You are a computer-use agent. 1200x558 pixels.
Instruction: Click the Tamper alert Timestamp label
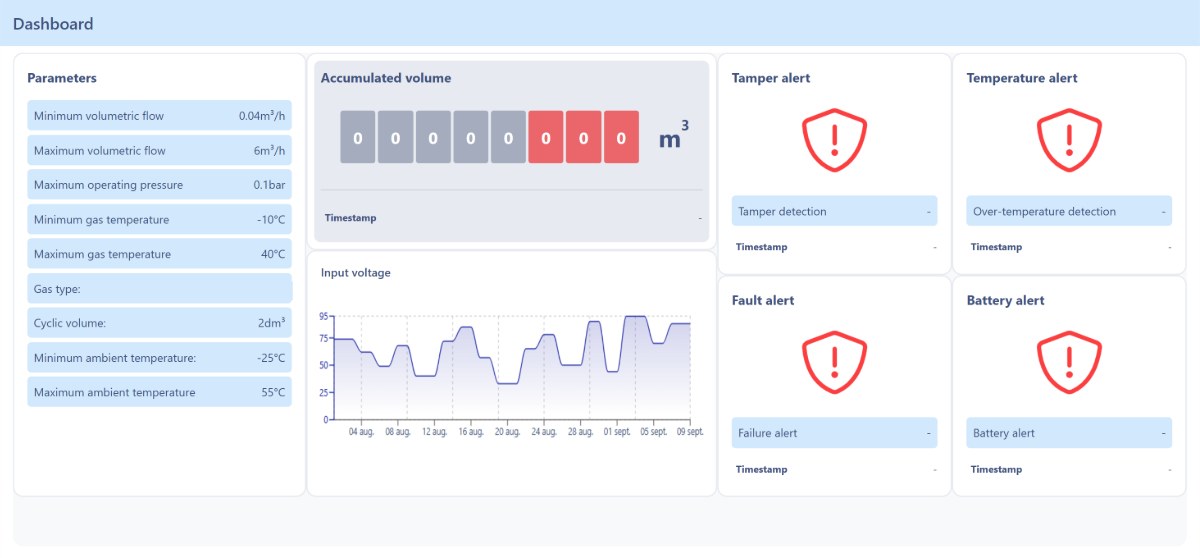[x=762, y=247]
